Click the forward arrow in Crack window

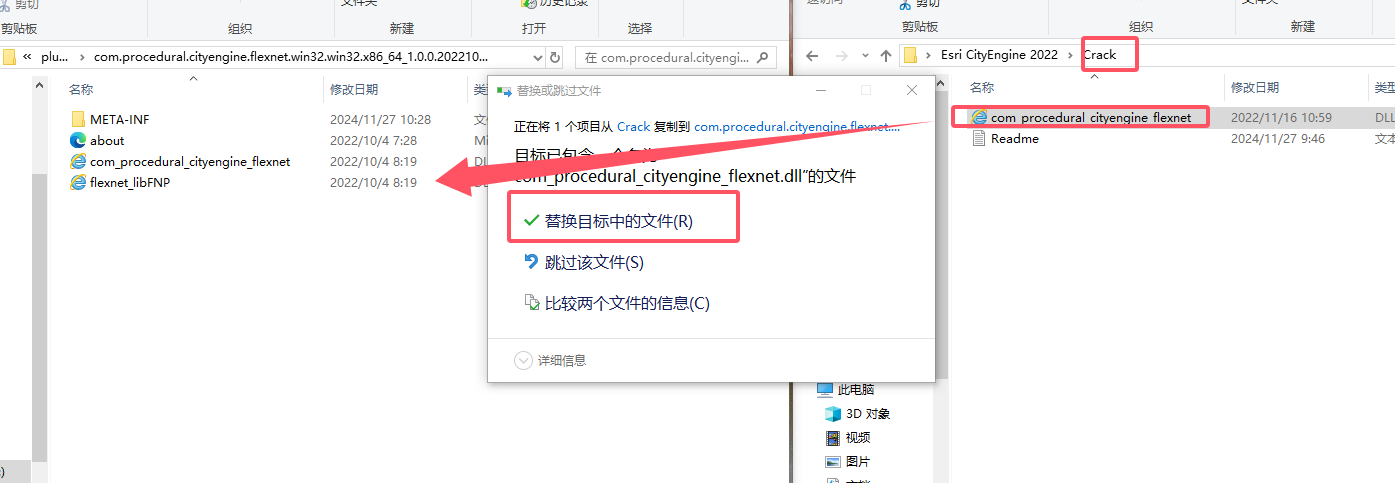click(840, 55)
